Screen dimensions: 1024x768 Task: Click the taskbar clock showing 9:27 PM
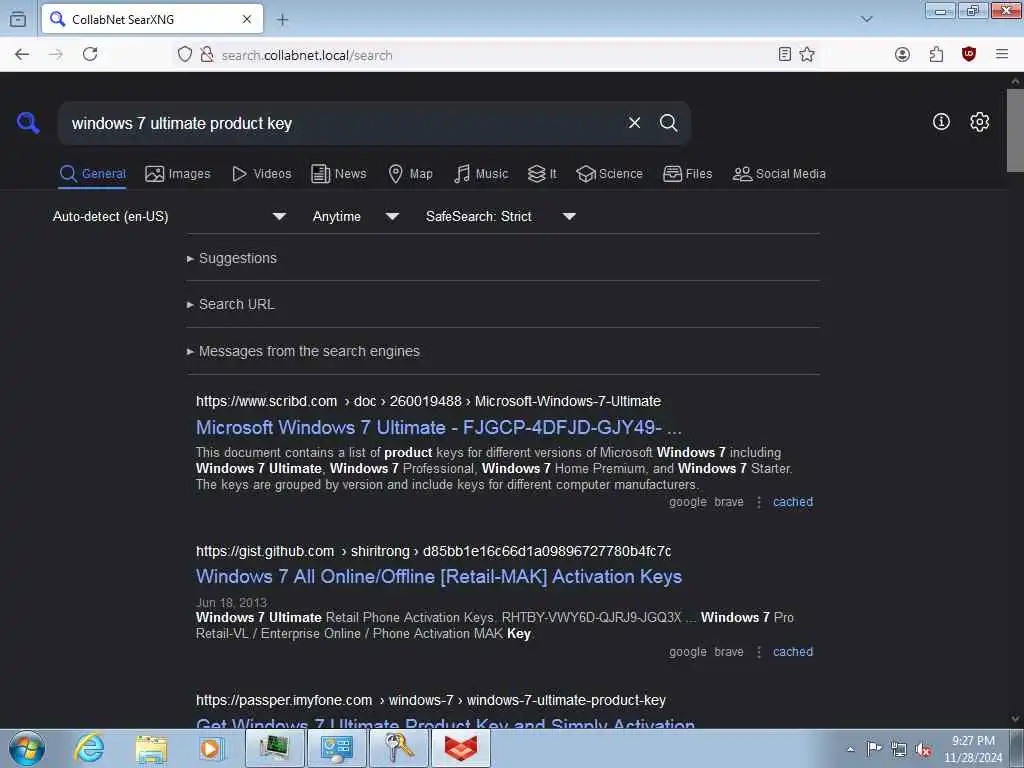pos(972,749)
